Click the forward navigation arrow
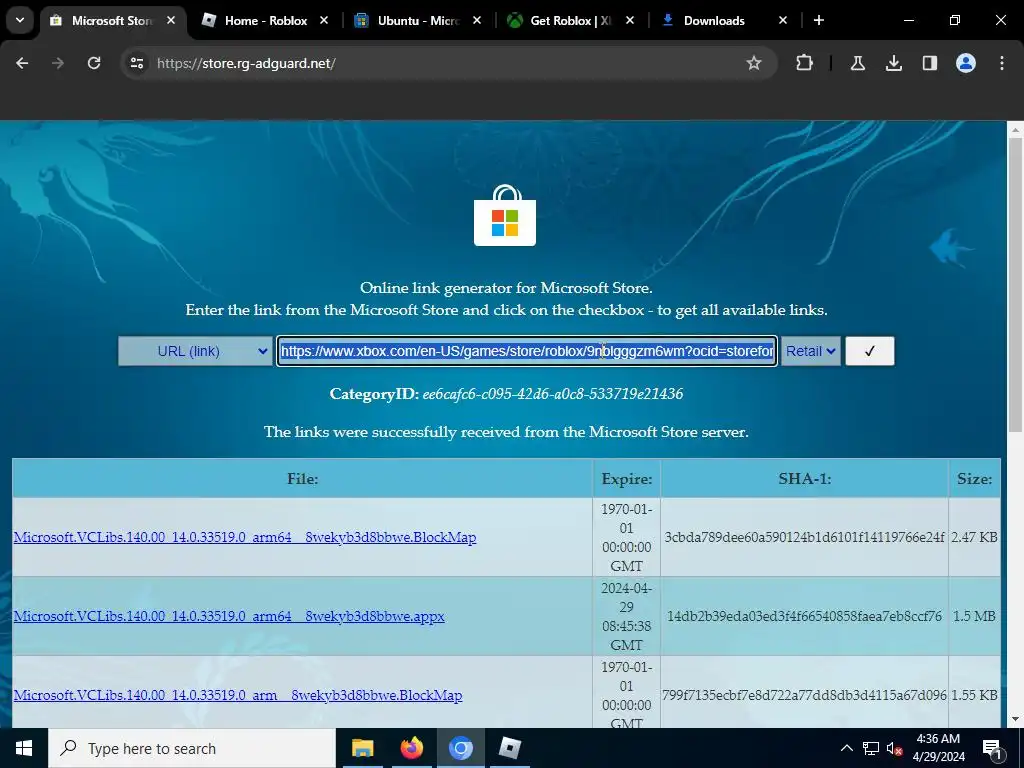 [x=58, y=63]
